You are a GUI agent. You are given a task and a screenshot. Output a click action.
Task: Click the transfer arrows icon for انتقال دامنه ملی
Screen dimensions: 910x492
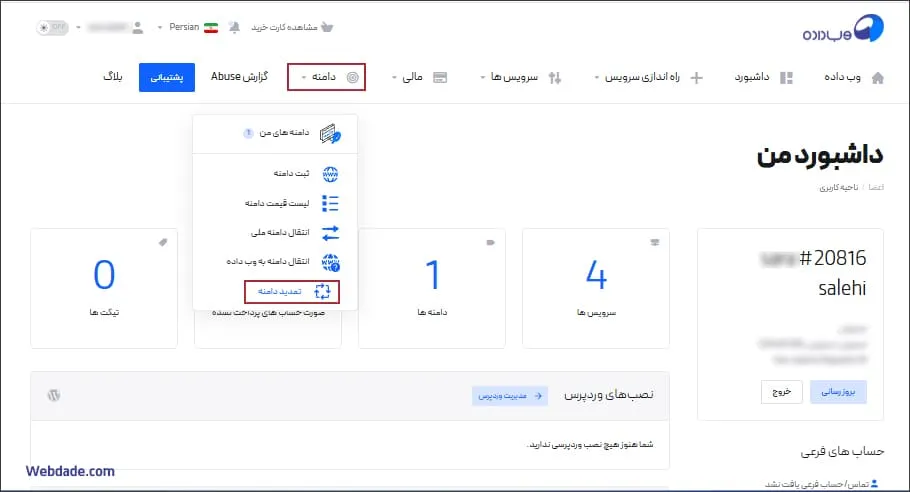pos(330,233)
